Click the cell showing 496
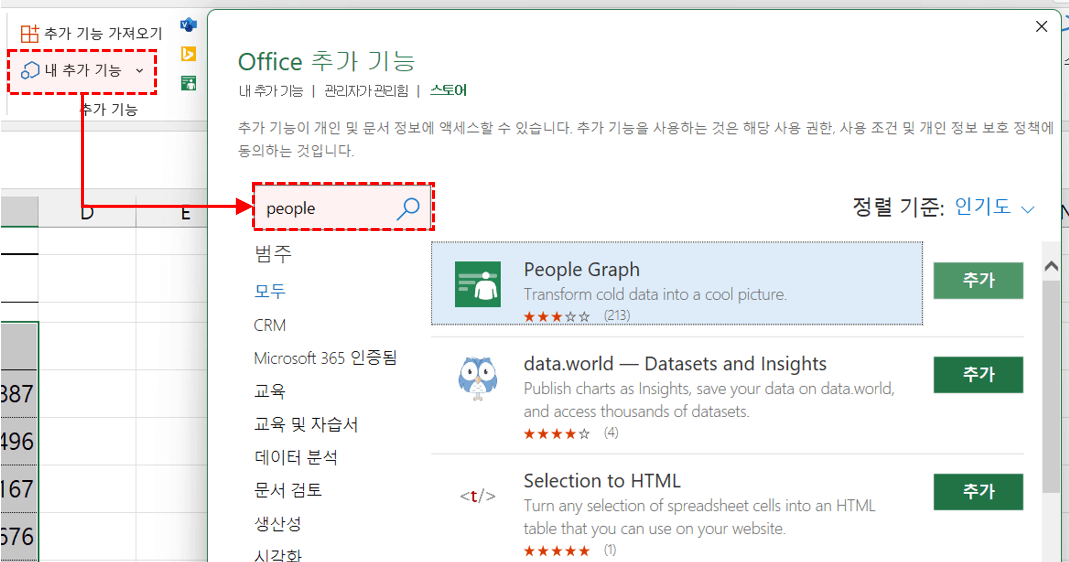 (x=19, y=441)
